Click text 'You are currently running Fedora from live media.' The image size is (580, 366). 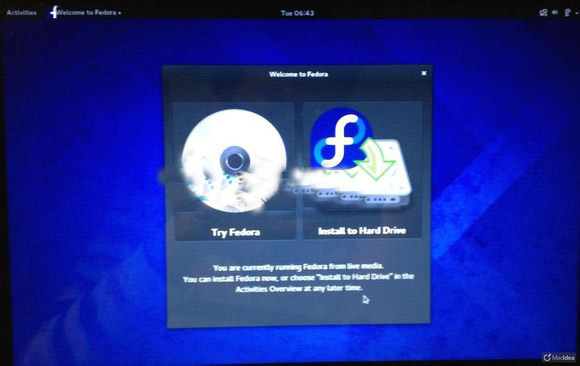click(x=299, y=266)
